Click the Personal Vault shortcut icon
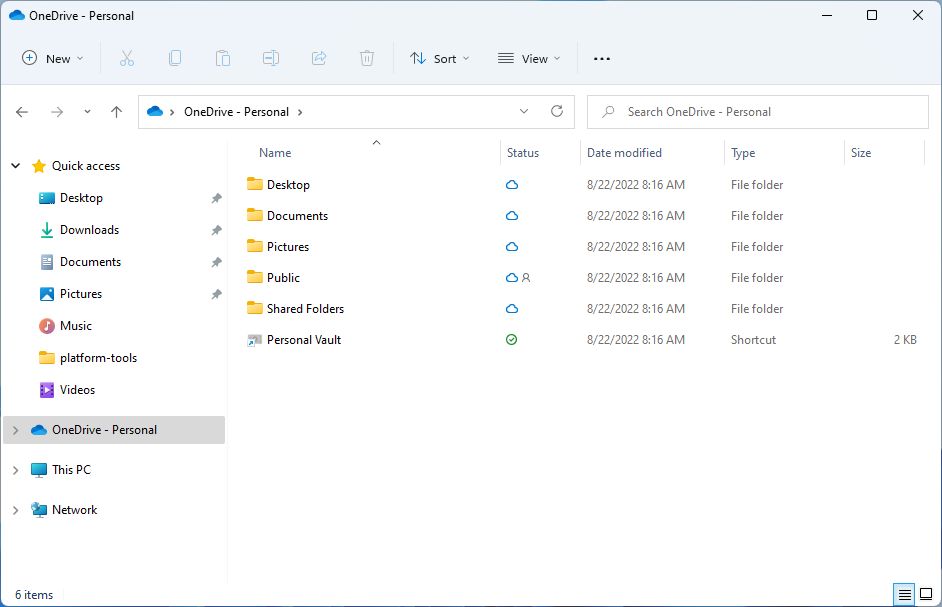 255,340
